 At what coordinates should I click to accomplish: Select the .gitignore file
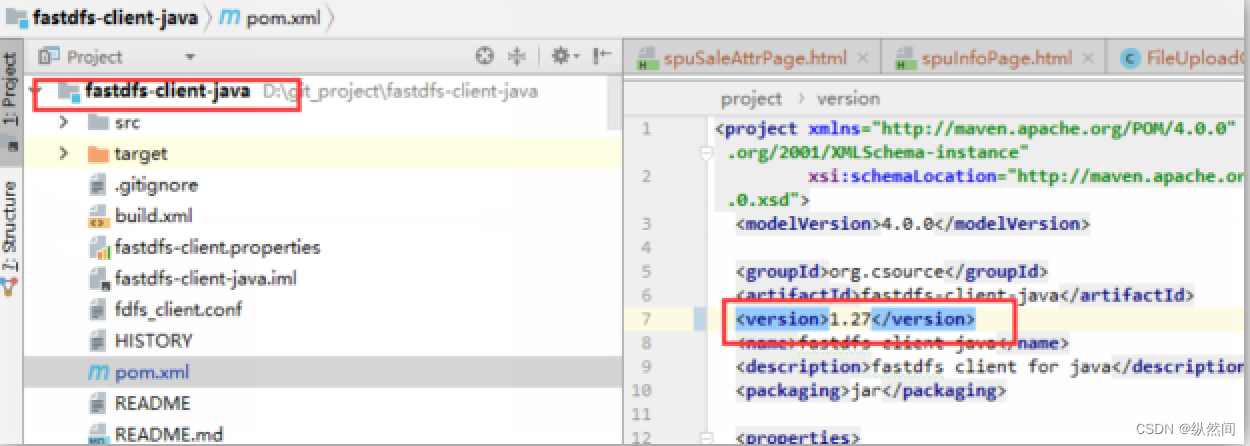(x=156, y=185)
